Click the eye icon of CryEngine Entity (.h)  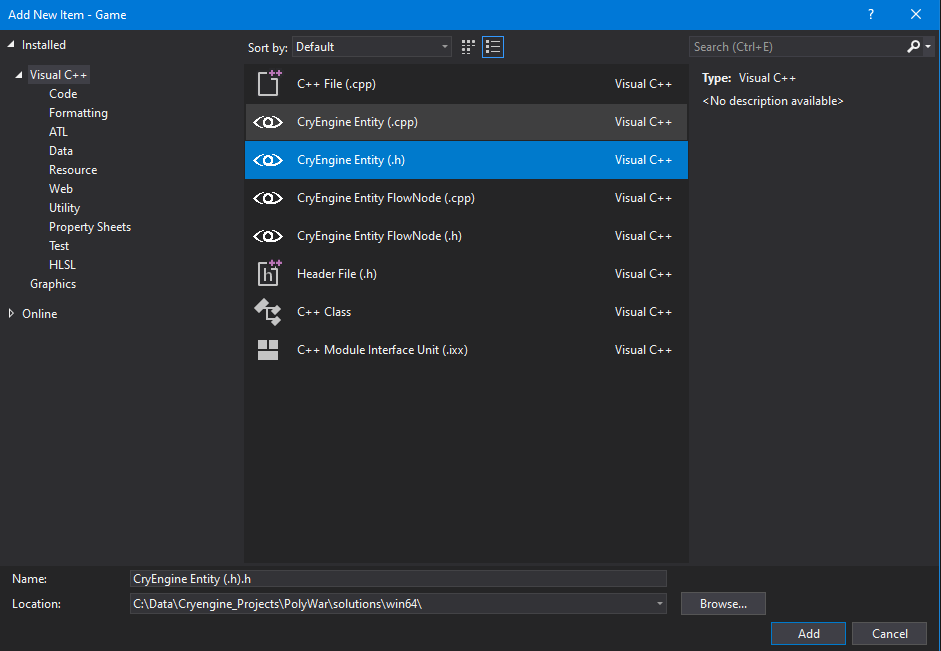(x=268, y=160)
